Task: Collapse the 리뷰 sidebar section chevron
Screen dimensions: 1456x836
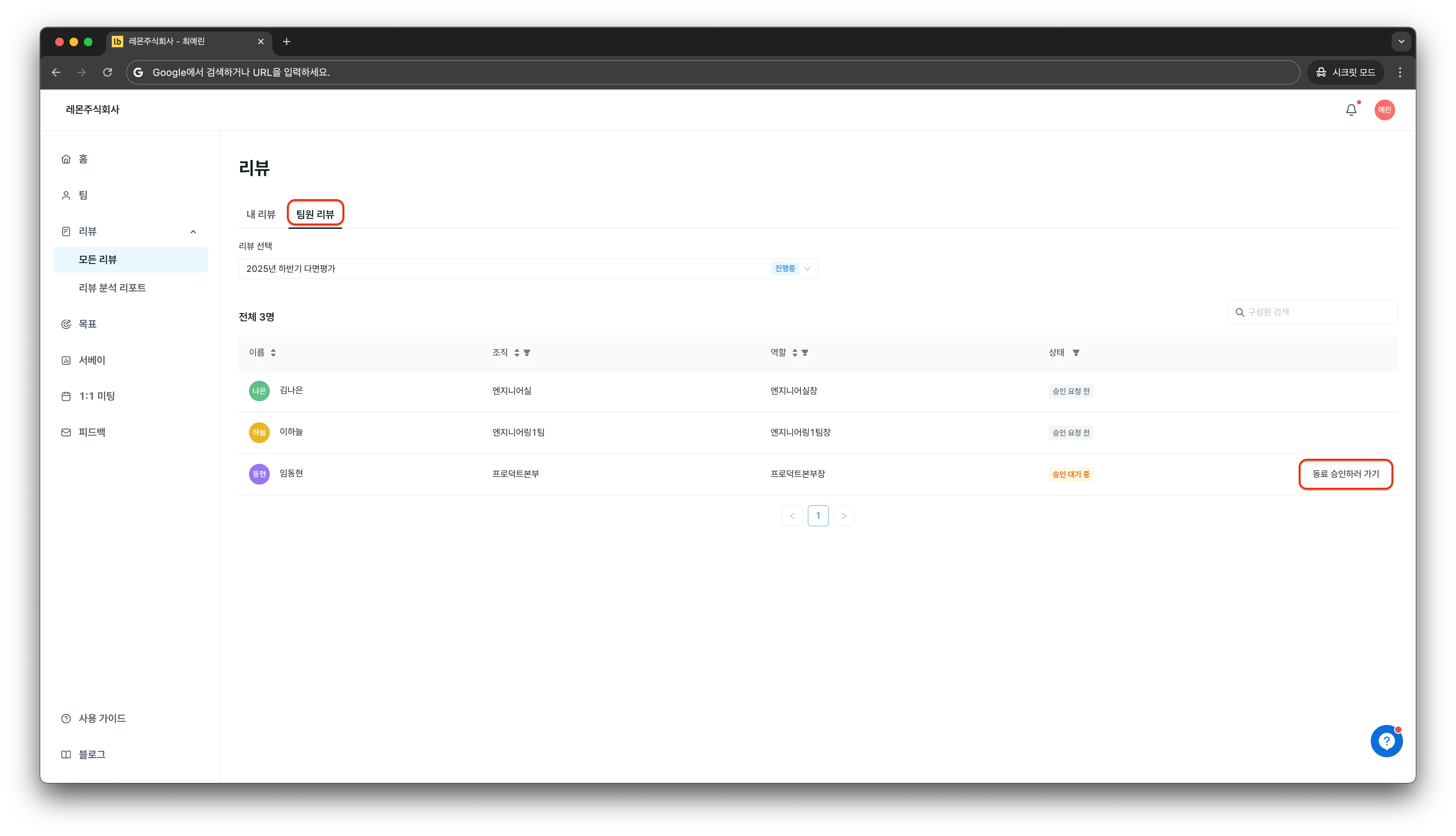Action: (193, 232)
